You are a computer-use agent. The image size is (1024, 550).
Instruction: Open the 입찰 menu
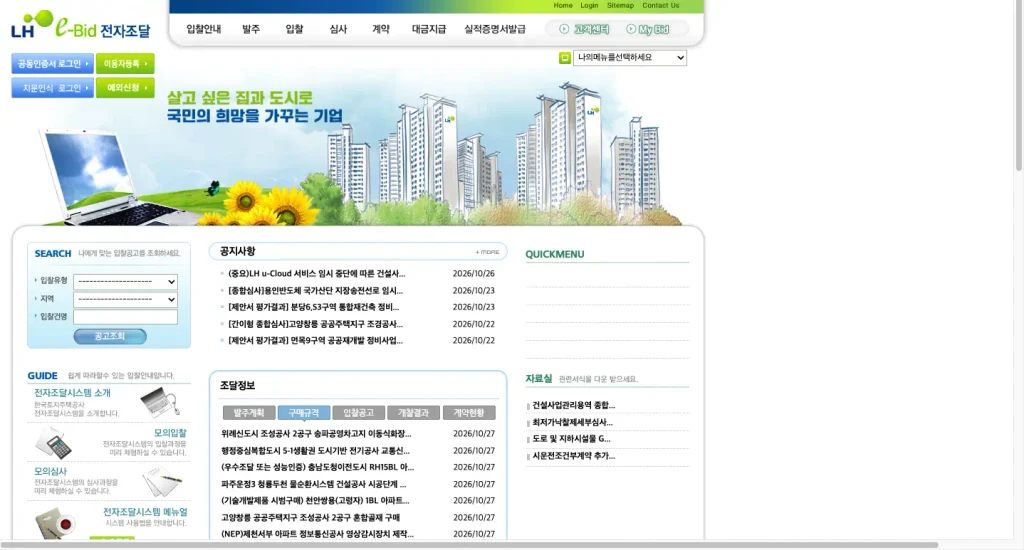point(295,29)
